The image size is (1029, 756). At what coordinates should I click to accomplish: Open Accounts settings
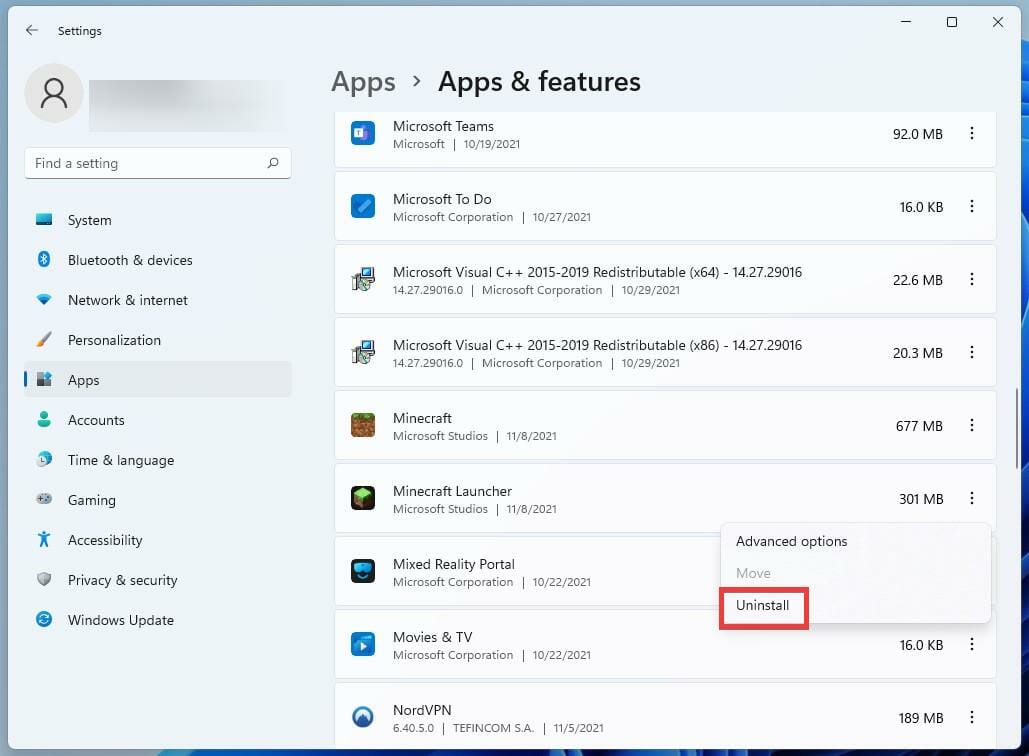click(x=158, y=420)
